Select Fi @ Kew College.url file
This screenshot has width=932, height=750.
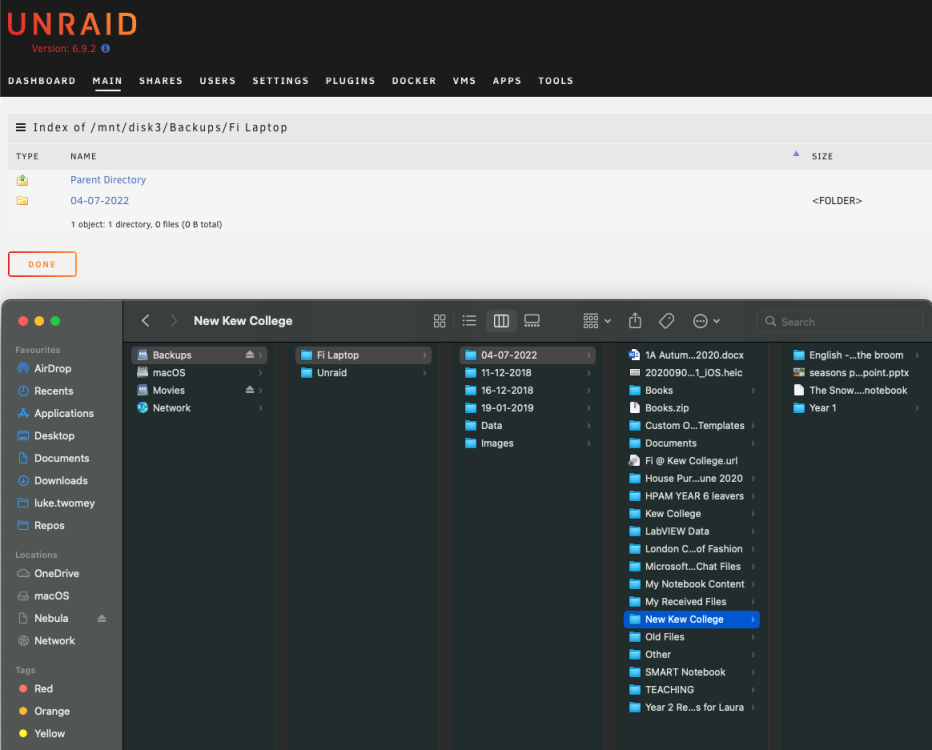click(x=692, y=461)
